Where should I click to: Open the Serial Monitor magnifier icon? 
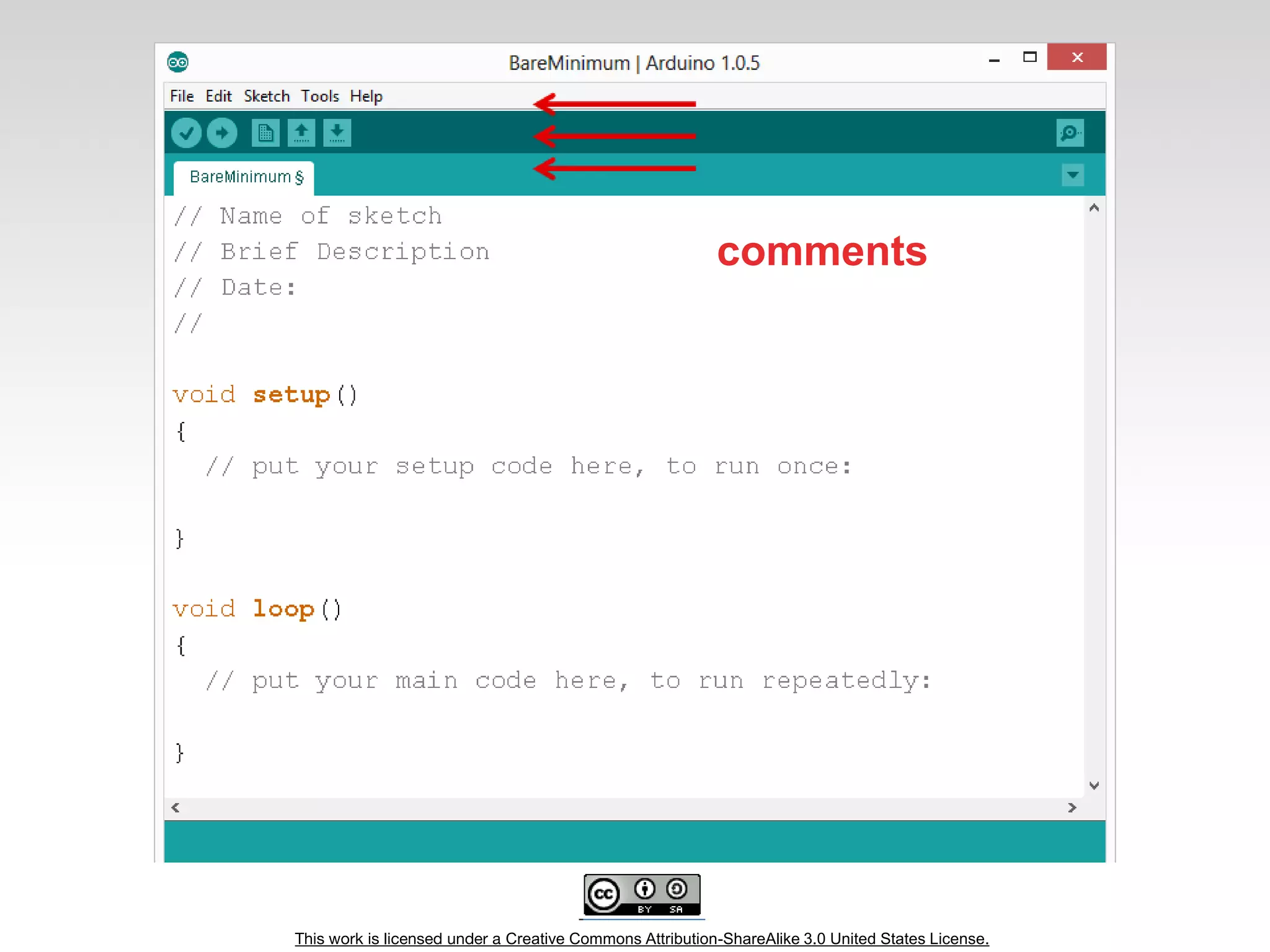1070,133
